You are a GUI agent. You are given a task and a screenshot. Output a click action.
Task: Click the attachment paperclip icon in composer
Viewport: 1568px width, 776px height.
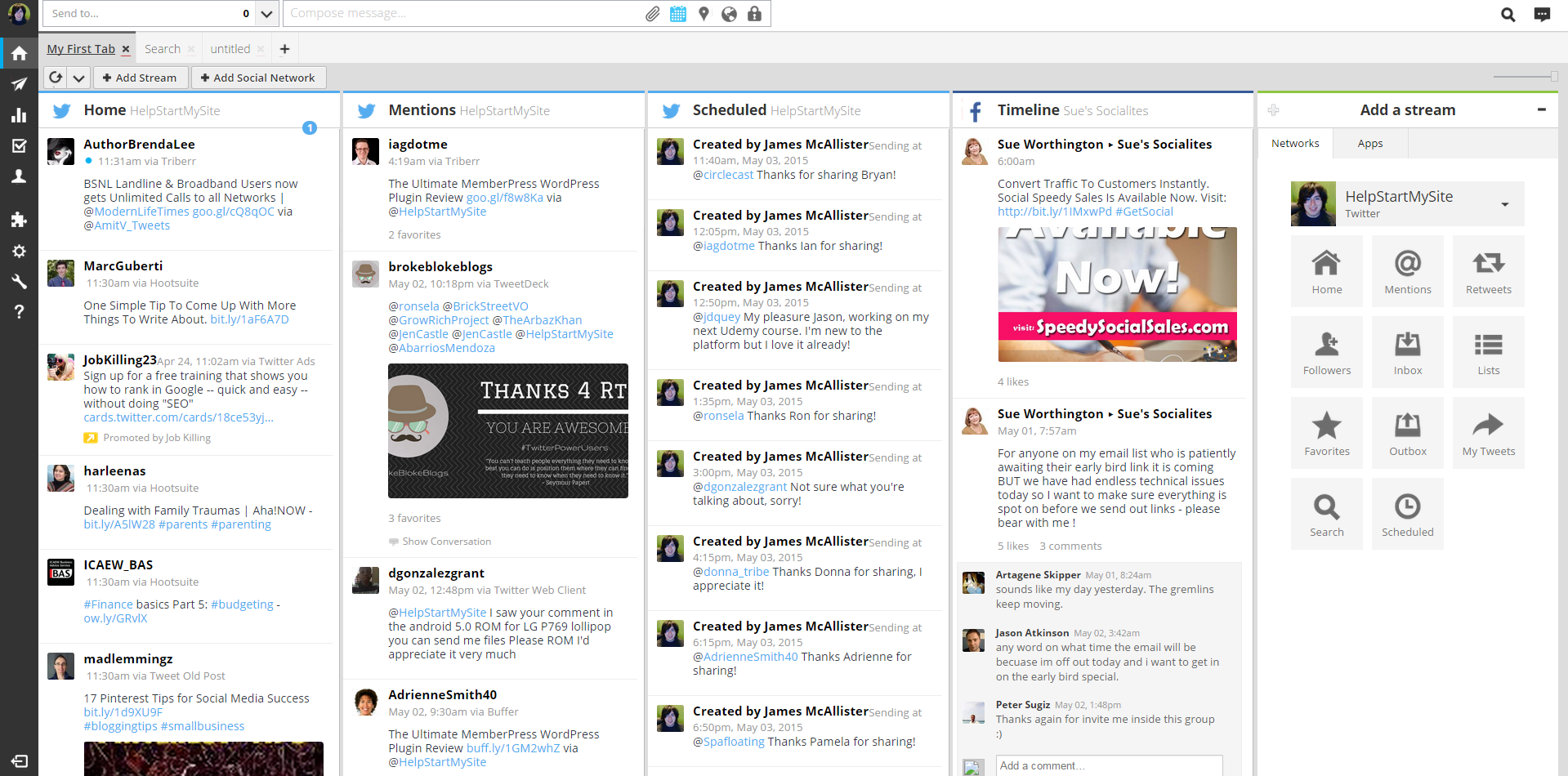652,14
